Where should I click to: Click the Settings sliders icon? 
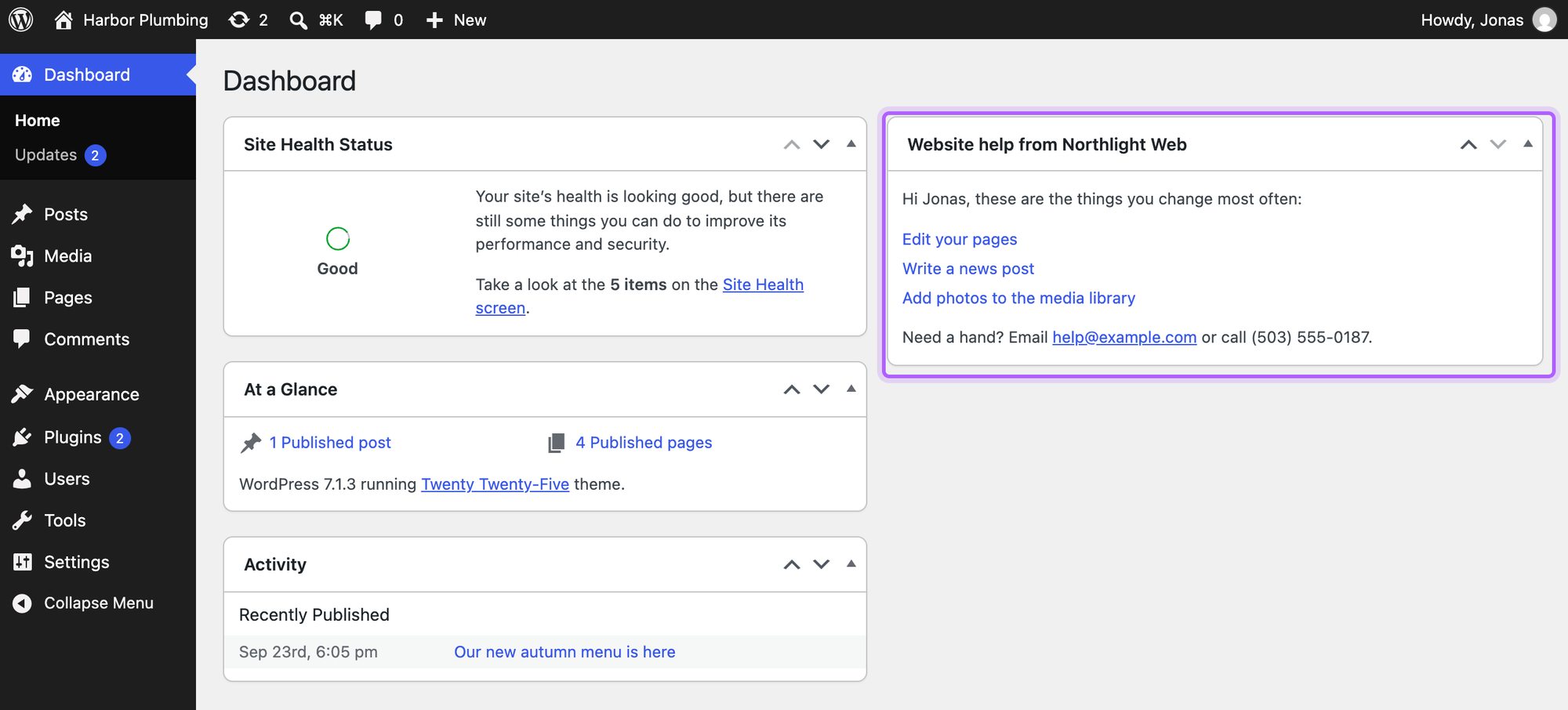click(22, 561)
